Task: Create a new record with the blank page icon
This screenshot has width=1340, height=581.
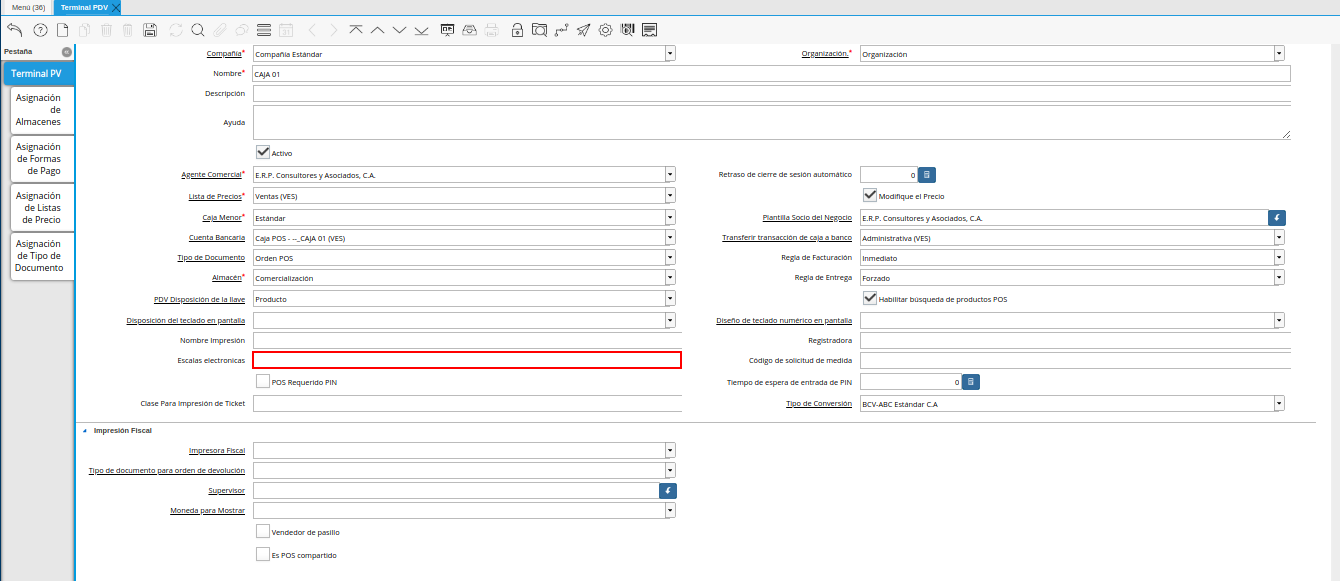Action: point(62,30)
